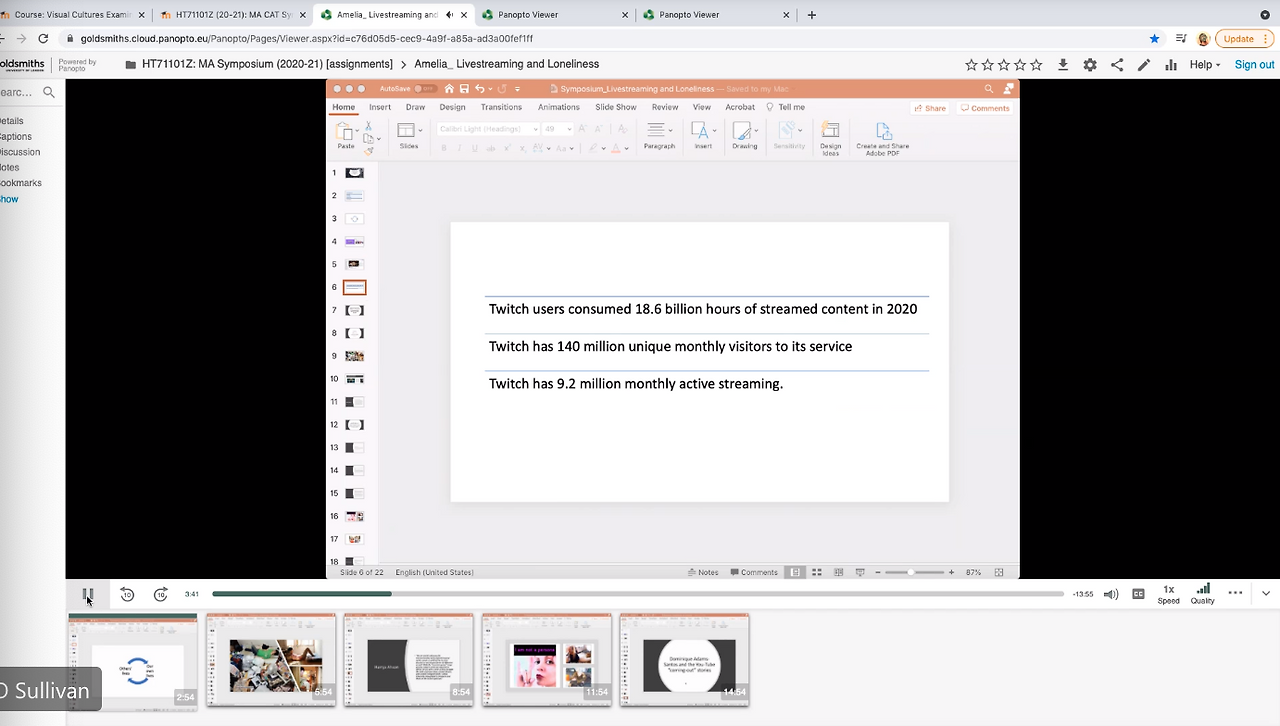Click the PowerPoint Share button
Screen dimensions: 1280x726
click(930, 108)
